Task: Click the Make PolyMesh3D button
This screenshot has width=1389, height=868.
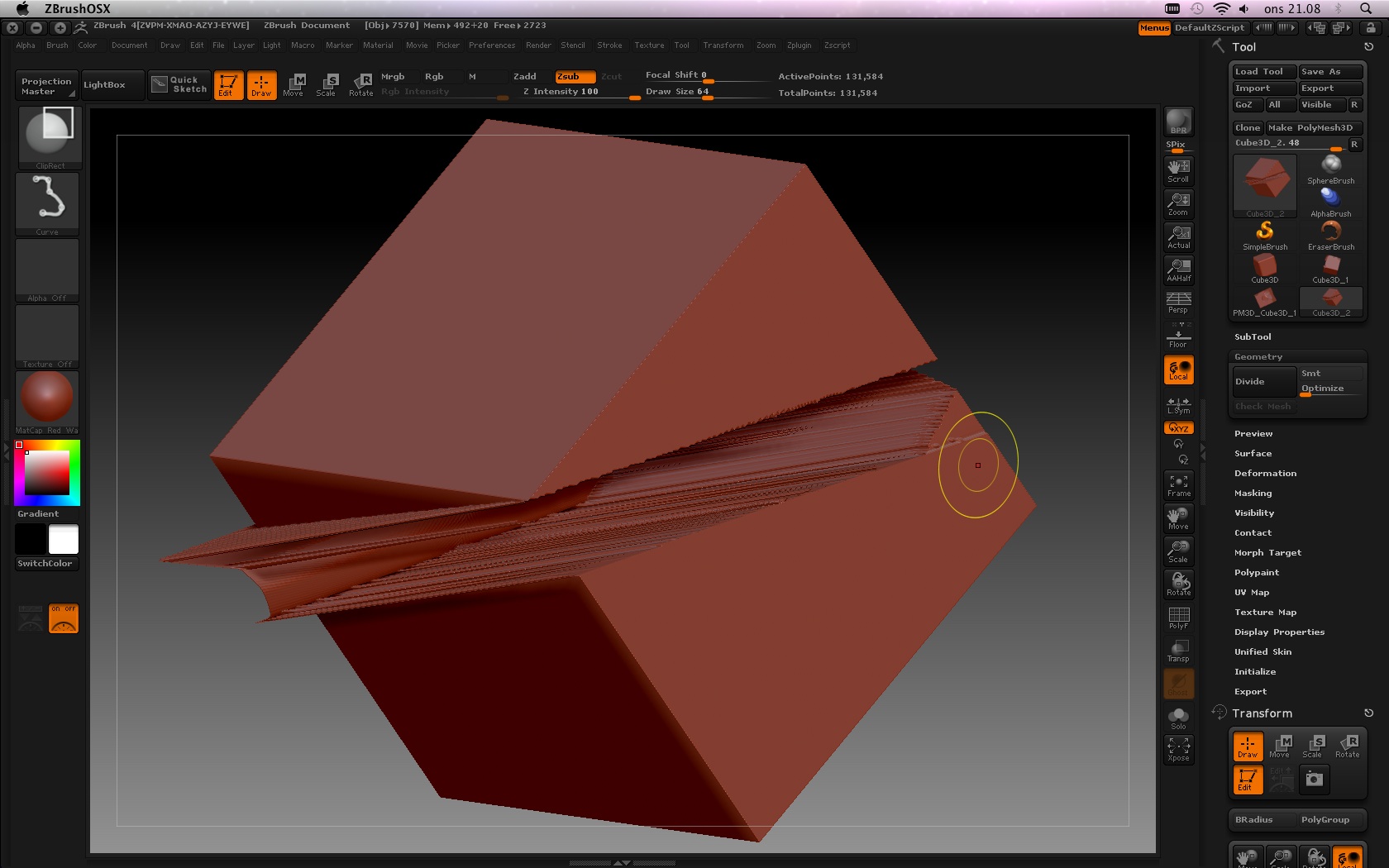Action: point(1313,128)
